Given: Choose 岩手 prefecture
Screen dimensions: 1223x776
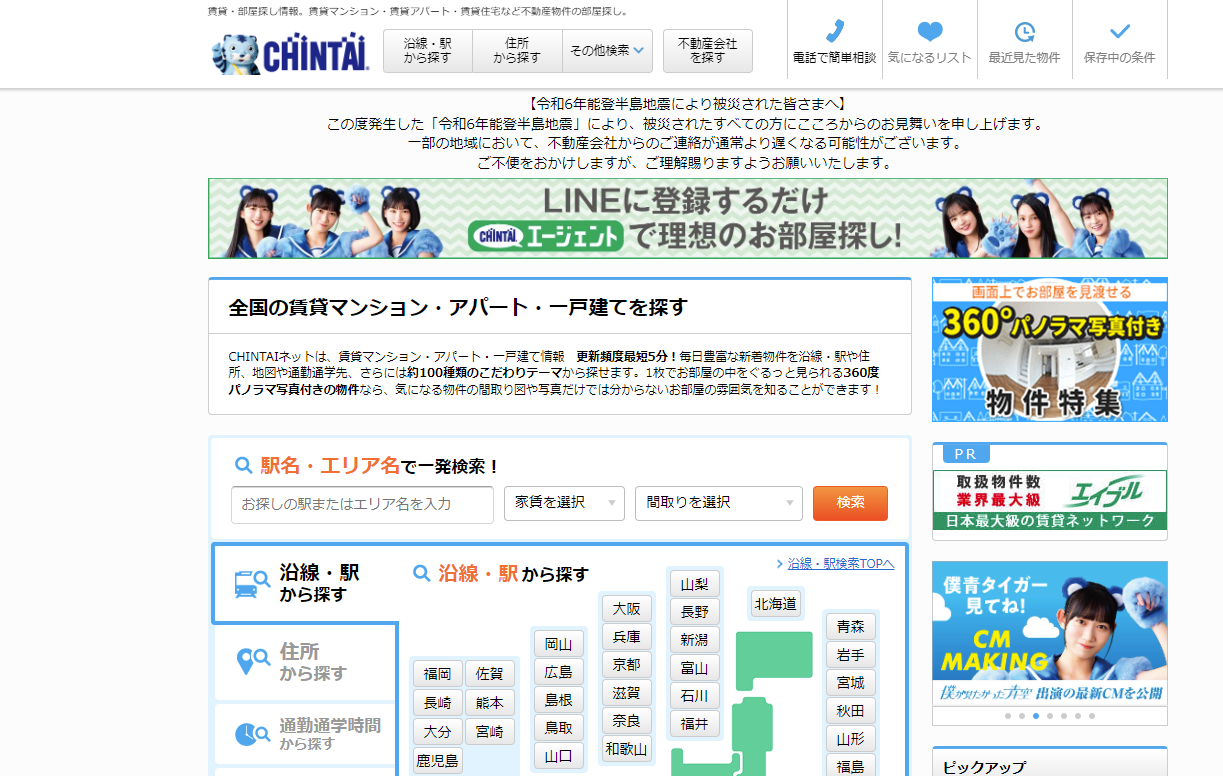Looking at the screenshot, I should [851, 655].
